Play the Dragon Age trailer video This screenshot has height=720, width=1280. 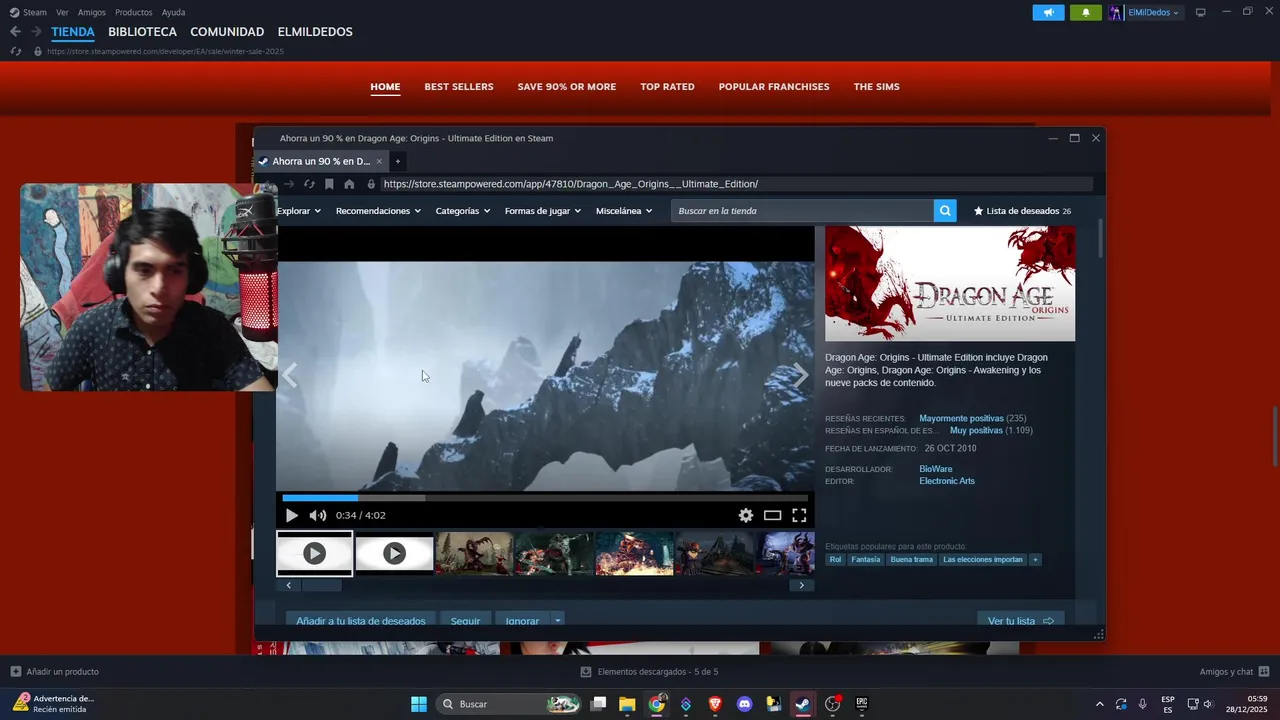[292, 515]
